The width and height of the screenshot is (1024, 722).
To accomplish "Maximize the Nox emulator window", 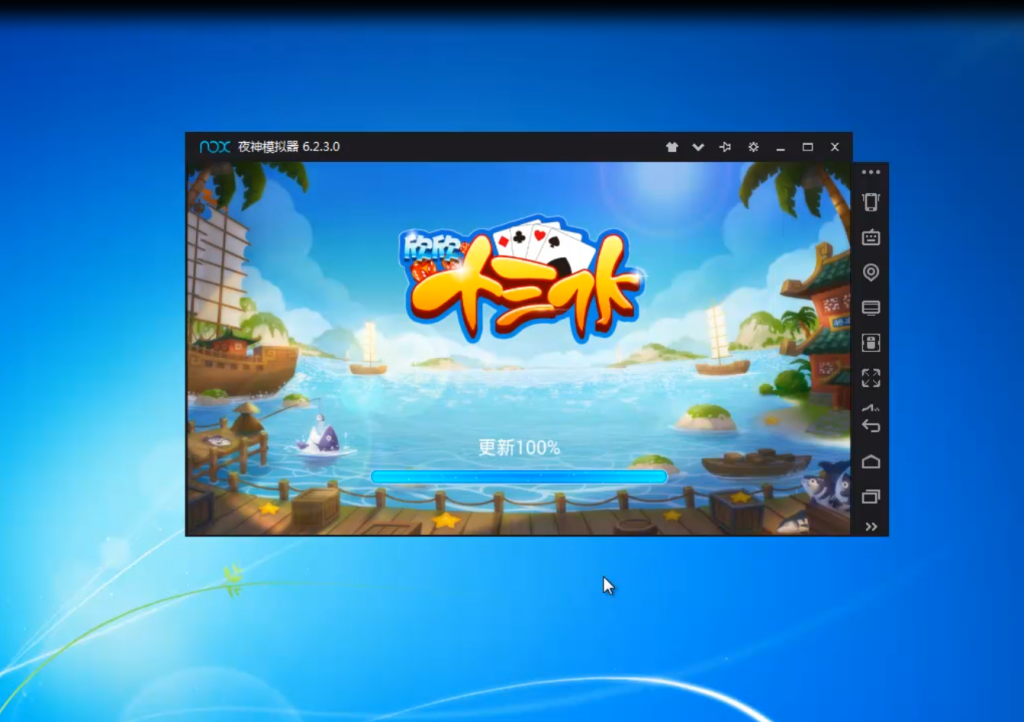I will (808, 147).
